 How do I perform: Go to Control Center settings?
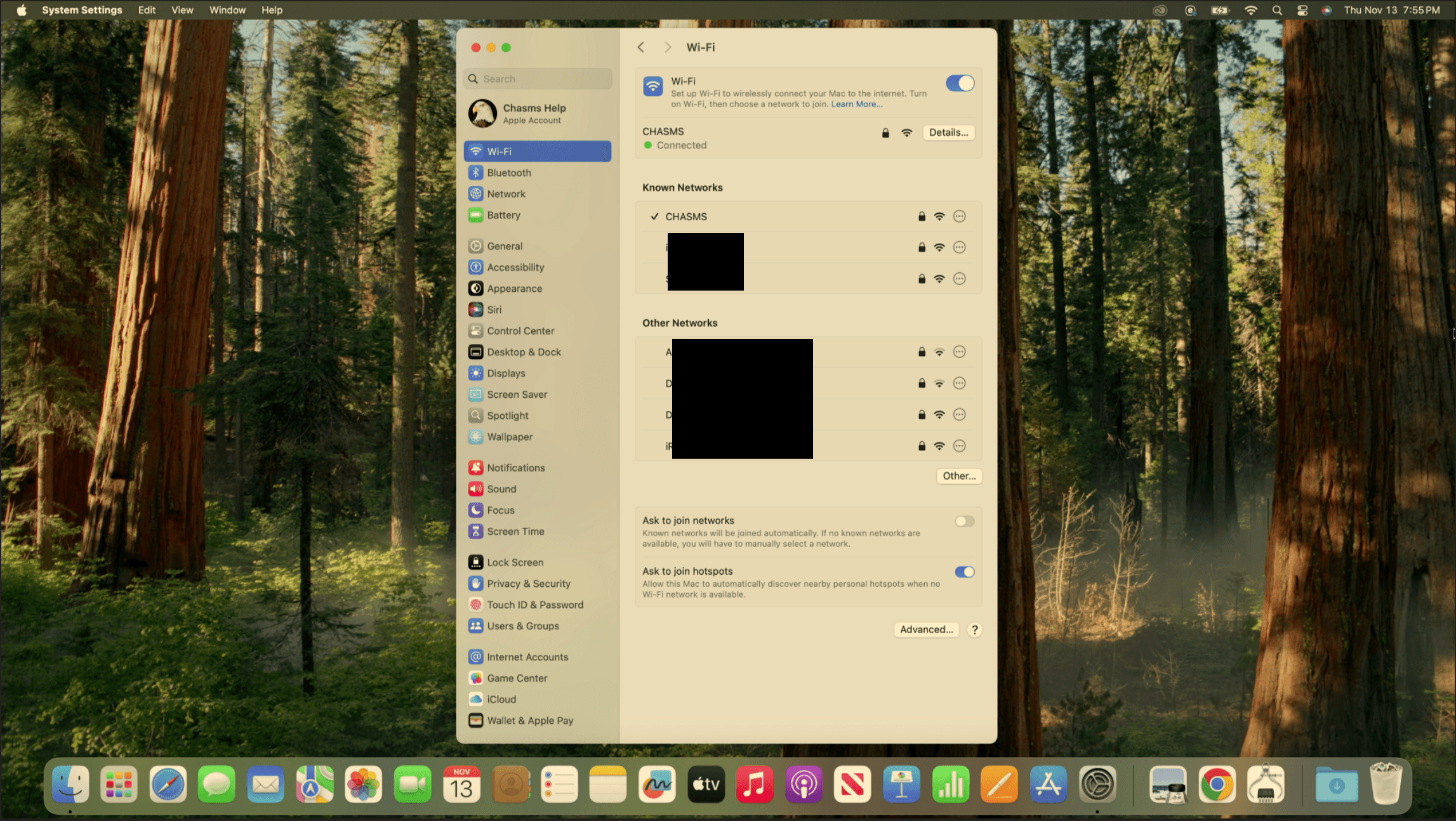click(x=520, y=331)
